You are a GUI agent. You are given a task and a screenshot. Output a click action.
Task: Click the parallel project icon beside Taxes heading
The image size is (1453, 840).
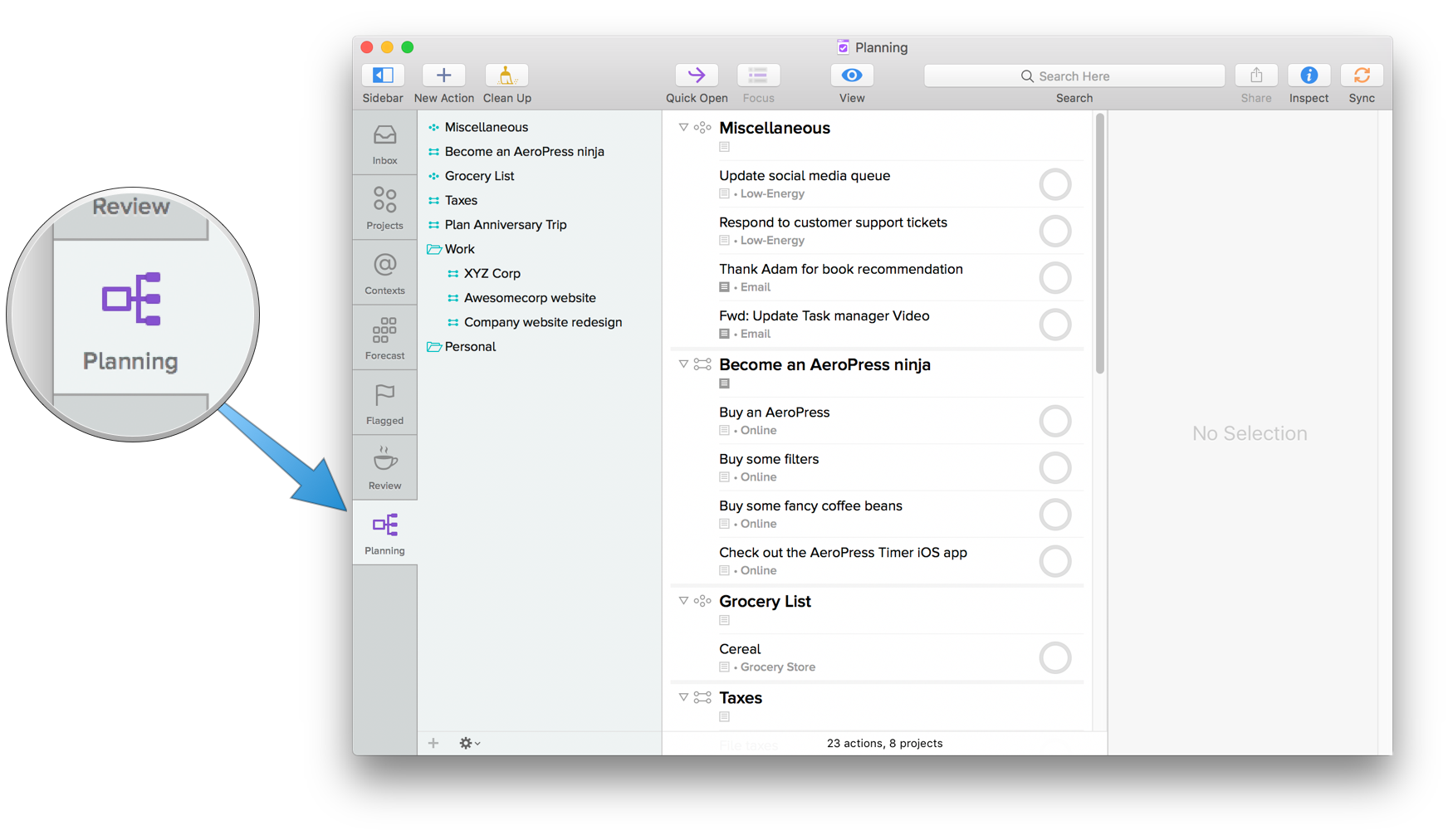click(702, 698)
